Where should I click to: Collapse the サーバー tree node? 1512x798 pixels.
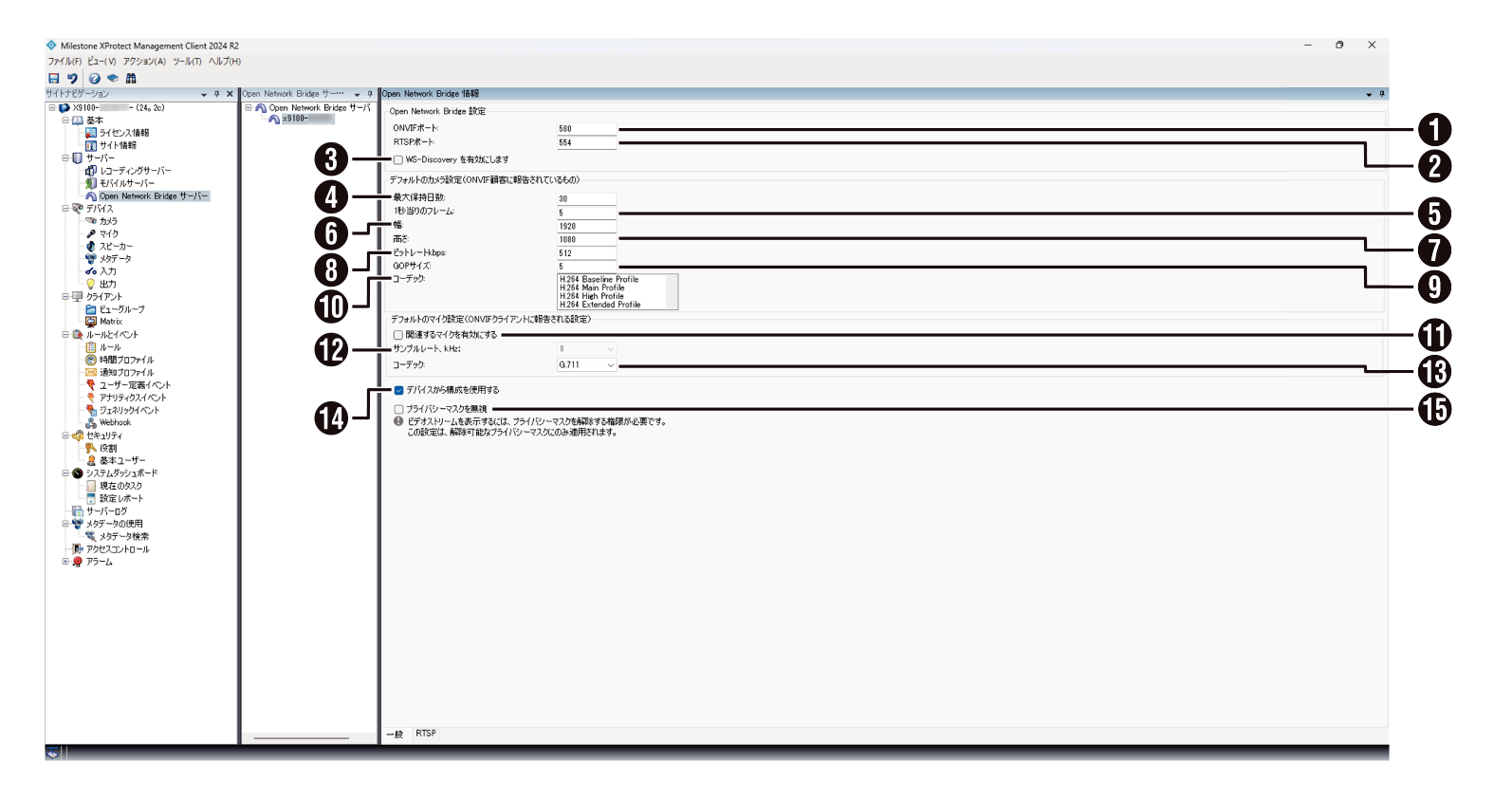[65, 158]
